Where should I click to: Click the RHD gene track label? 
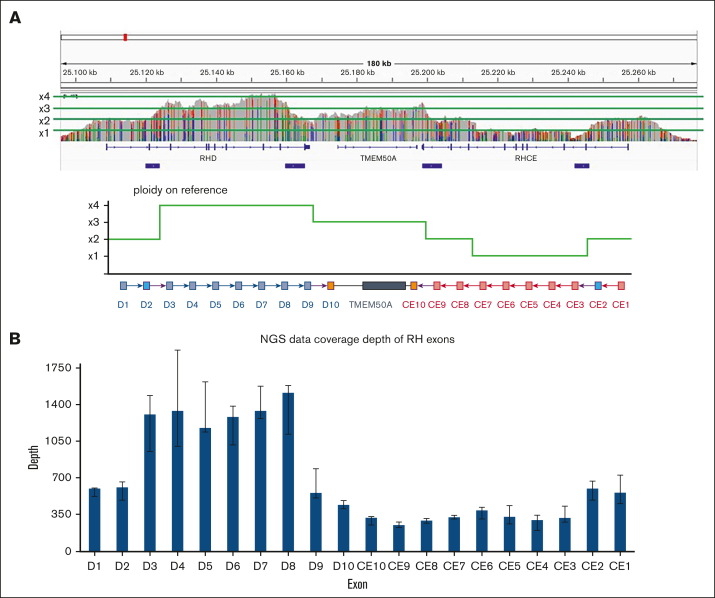208,158
